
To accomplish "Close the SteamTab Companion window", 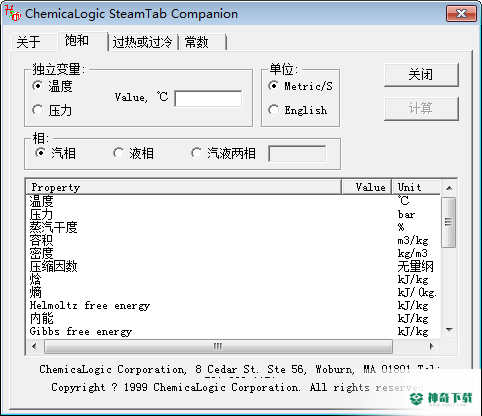I will coord(461,14).
